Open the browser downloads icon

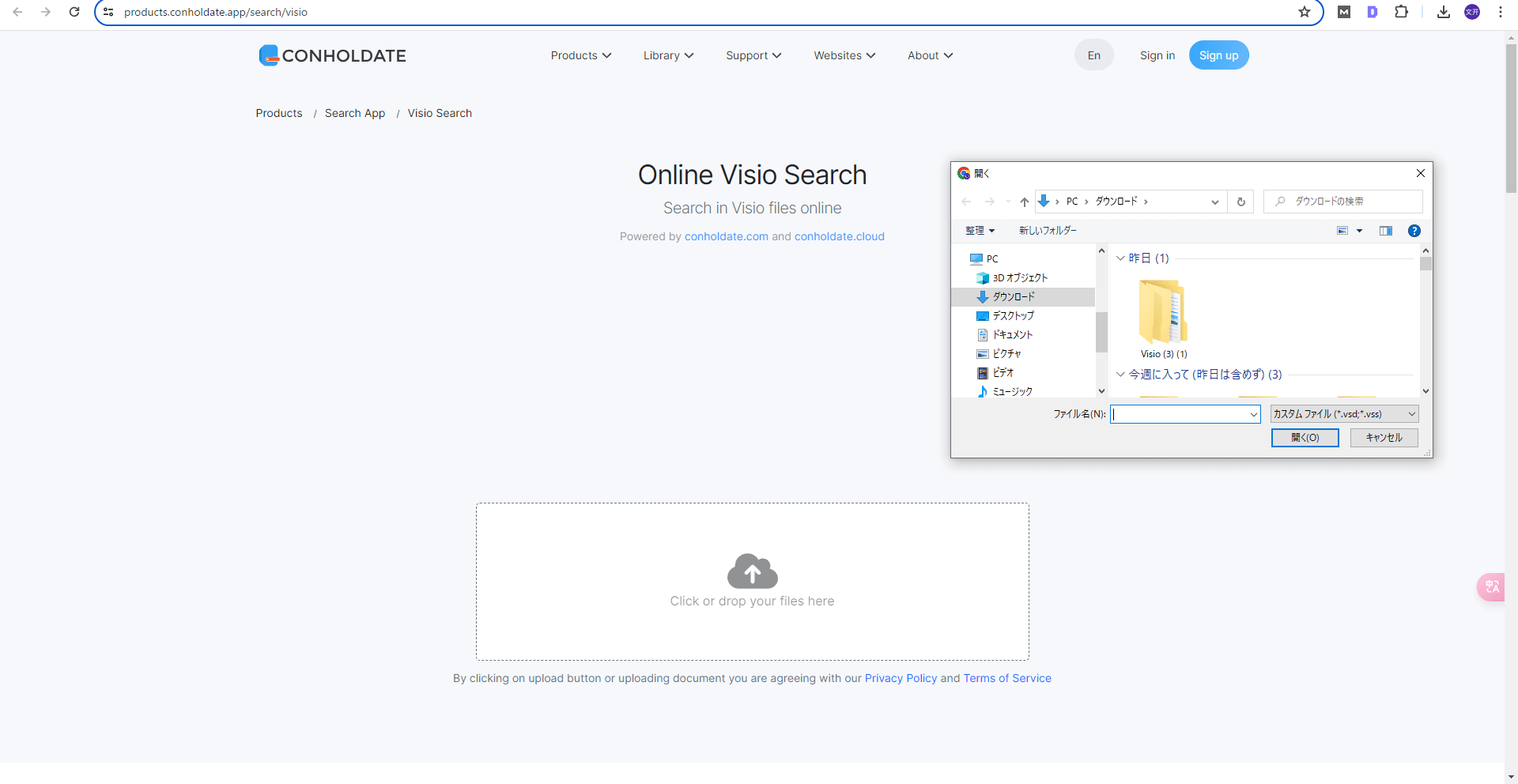pos(1444,12)
